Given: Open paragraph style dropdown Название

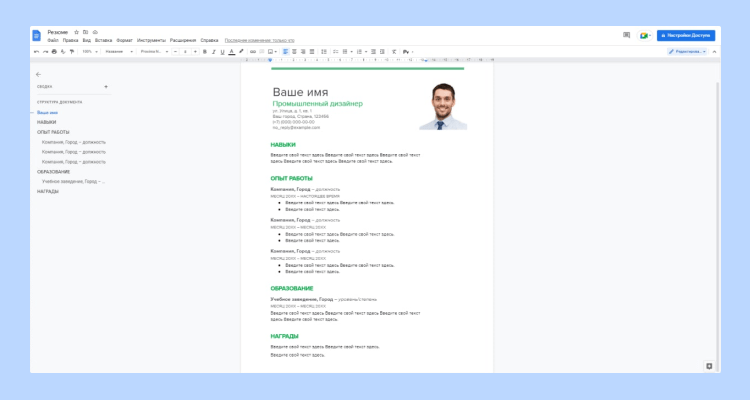Looking at the screenshot, I should (x=119, y=52).
